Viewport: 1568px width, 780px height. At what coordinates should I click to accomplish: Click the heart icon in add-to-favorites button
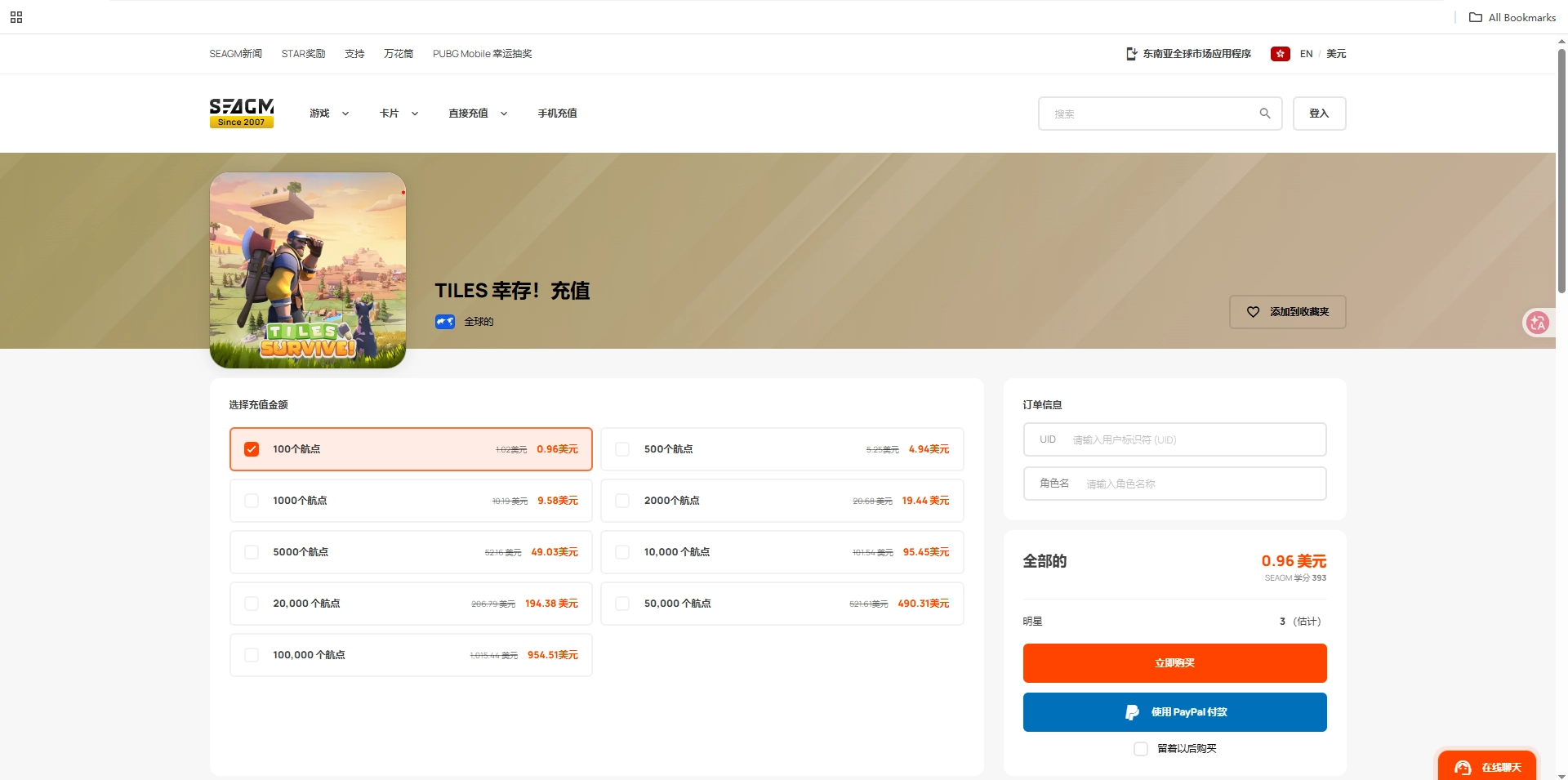click(x=1253, y=312)
